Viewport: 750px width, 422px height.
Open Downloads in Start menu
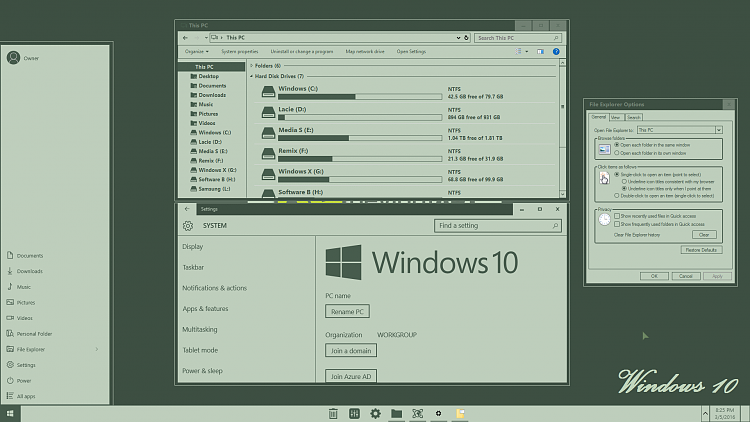25,271
